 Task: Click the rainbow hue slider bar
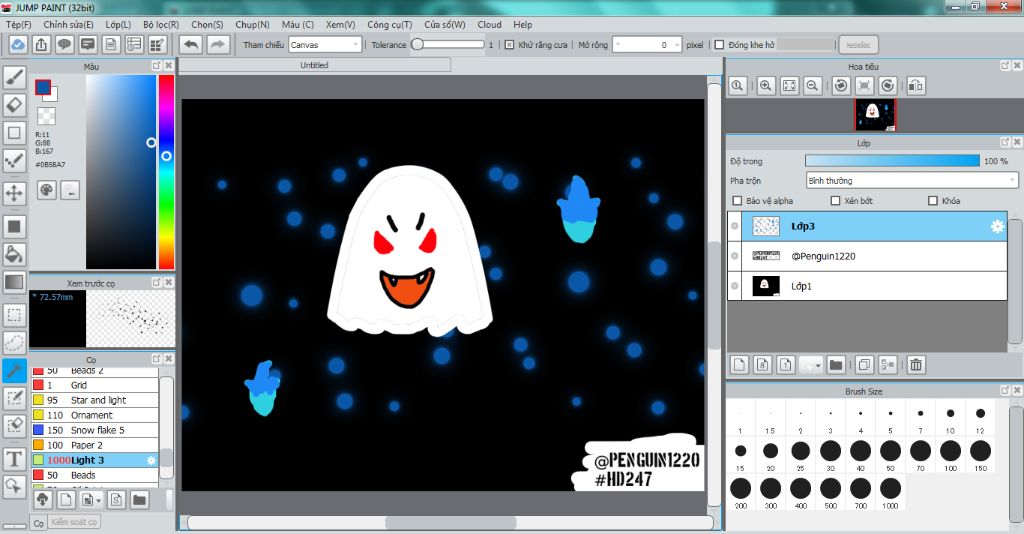coord(167,172)
